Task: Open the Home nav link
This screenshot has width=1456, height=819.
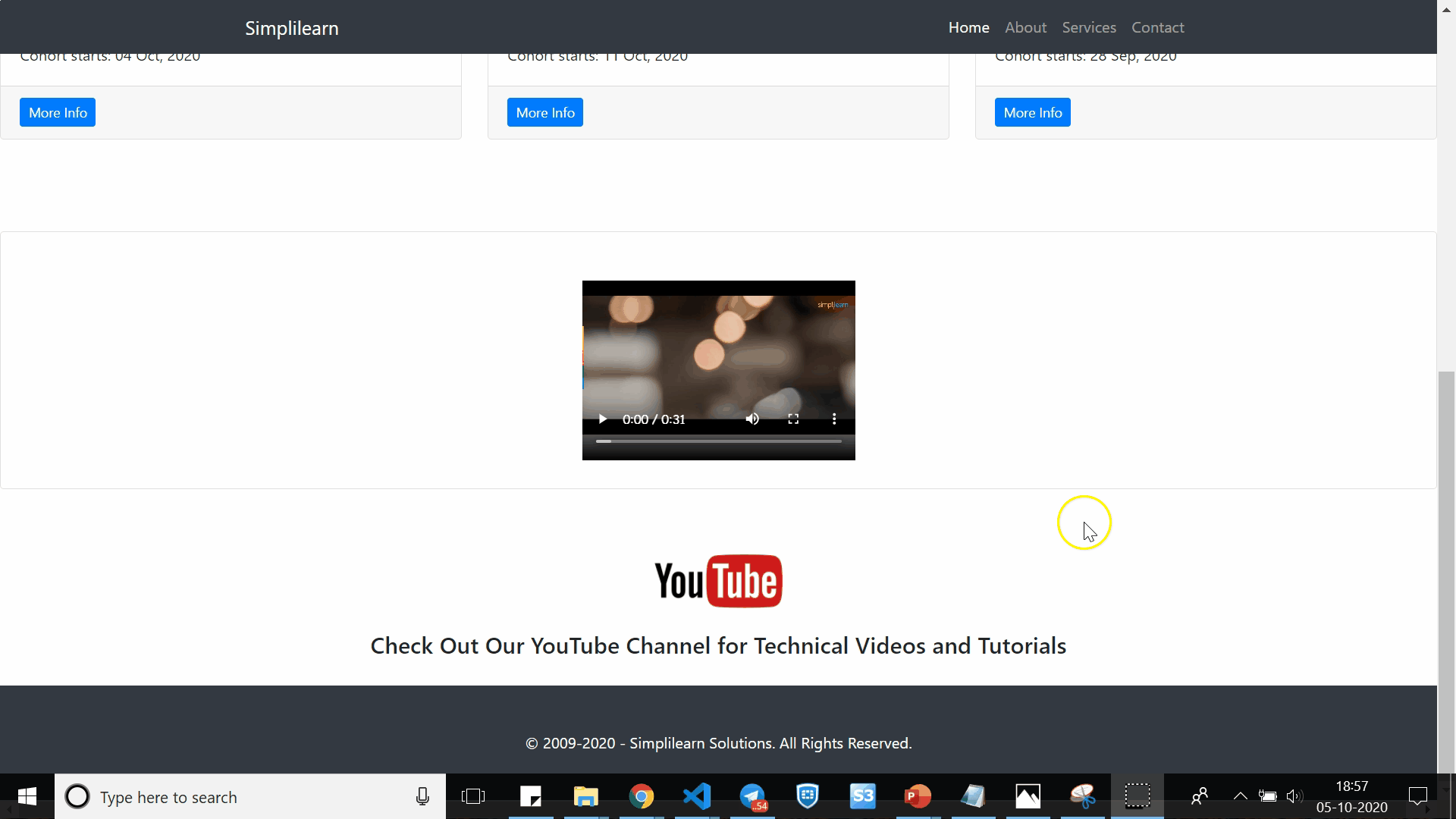Action: pyautogui.click(x=968, y=27)
